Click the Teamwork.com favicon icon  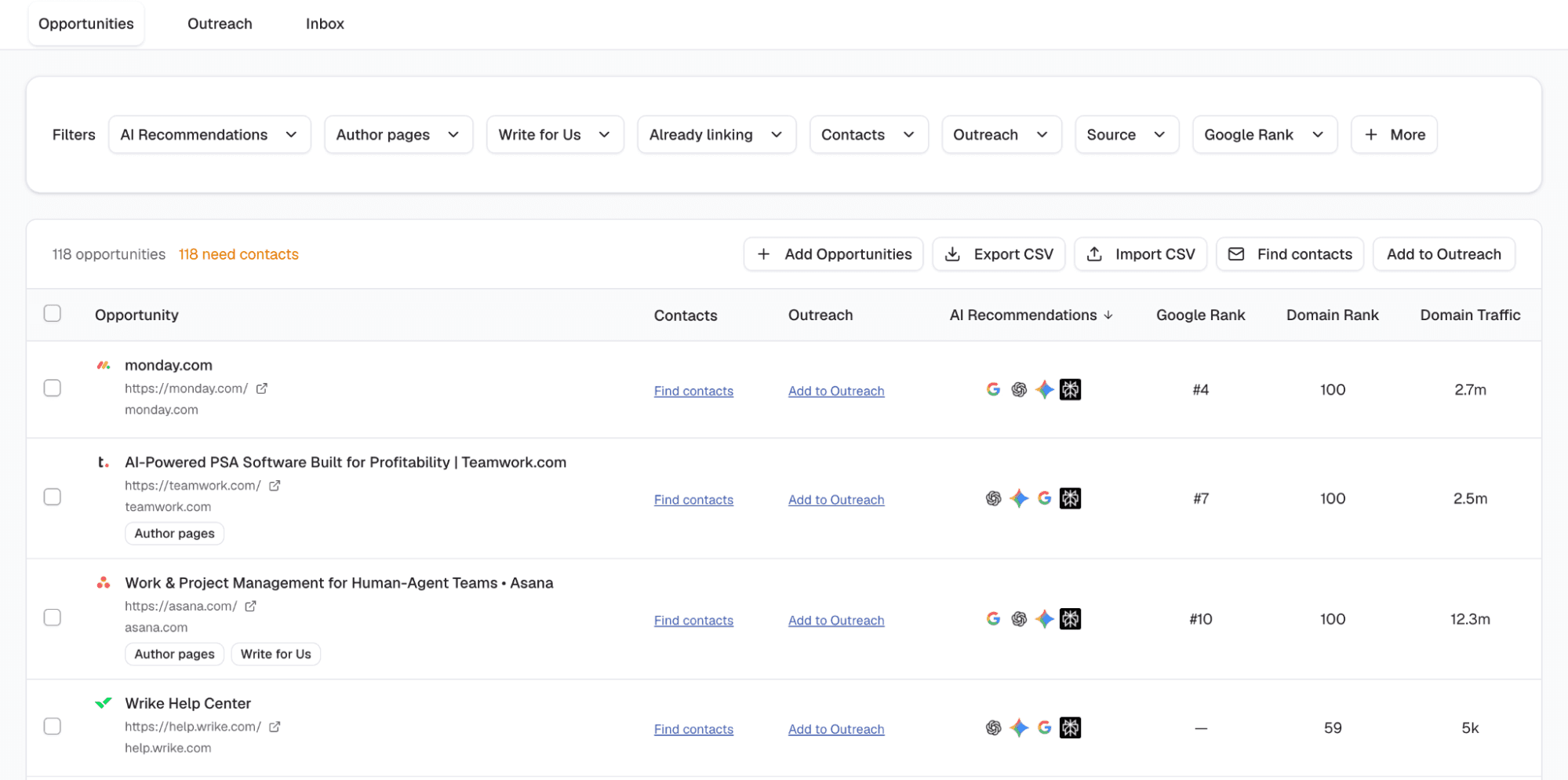pyautogui.click(x=104, y=462)
